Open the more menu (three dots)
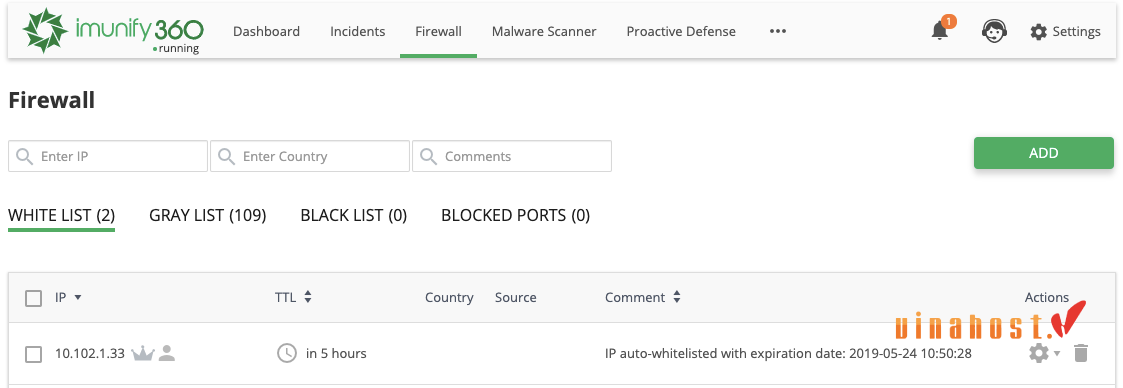Viewport: 1123px width, 388px height. tap(778, 31)
